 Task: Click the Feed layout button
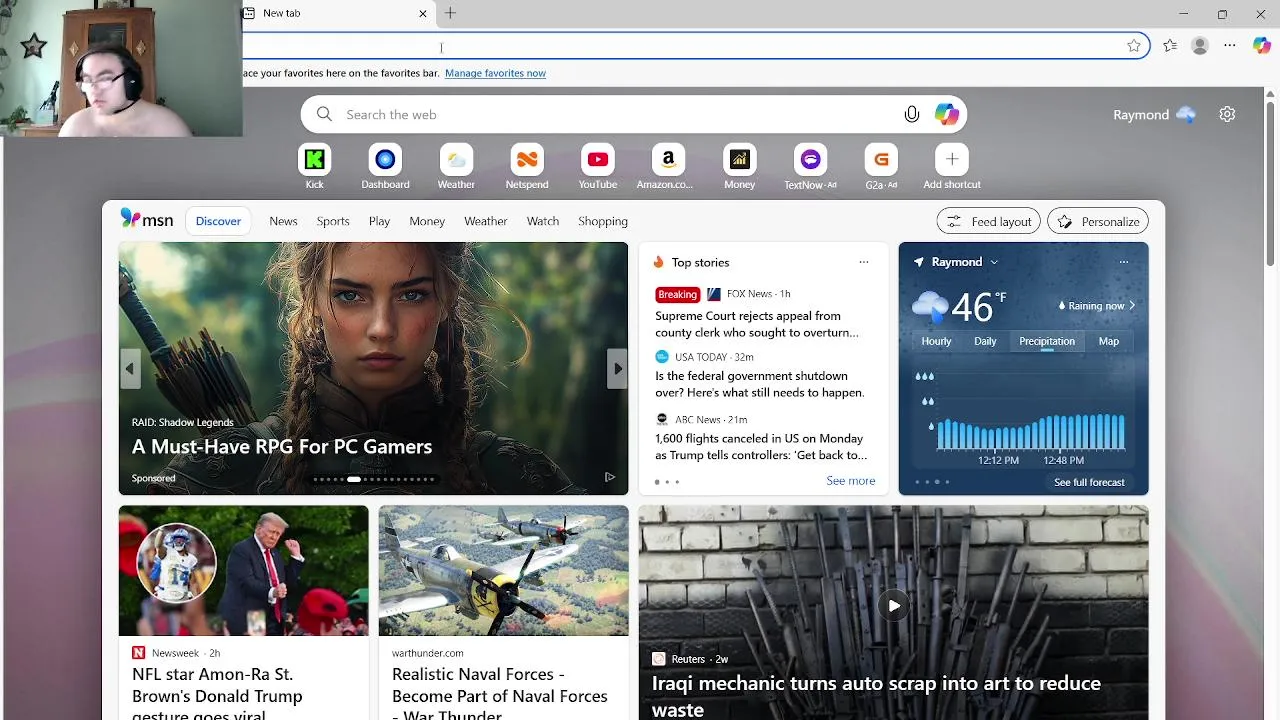989,221
